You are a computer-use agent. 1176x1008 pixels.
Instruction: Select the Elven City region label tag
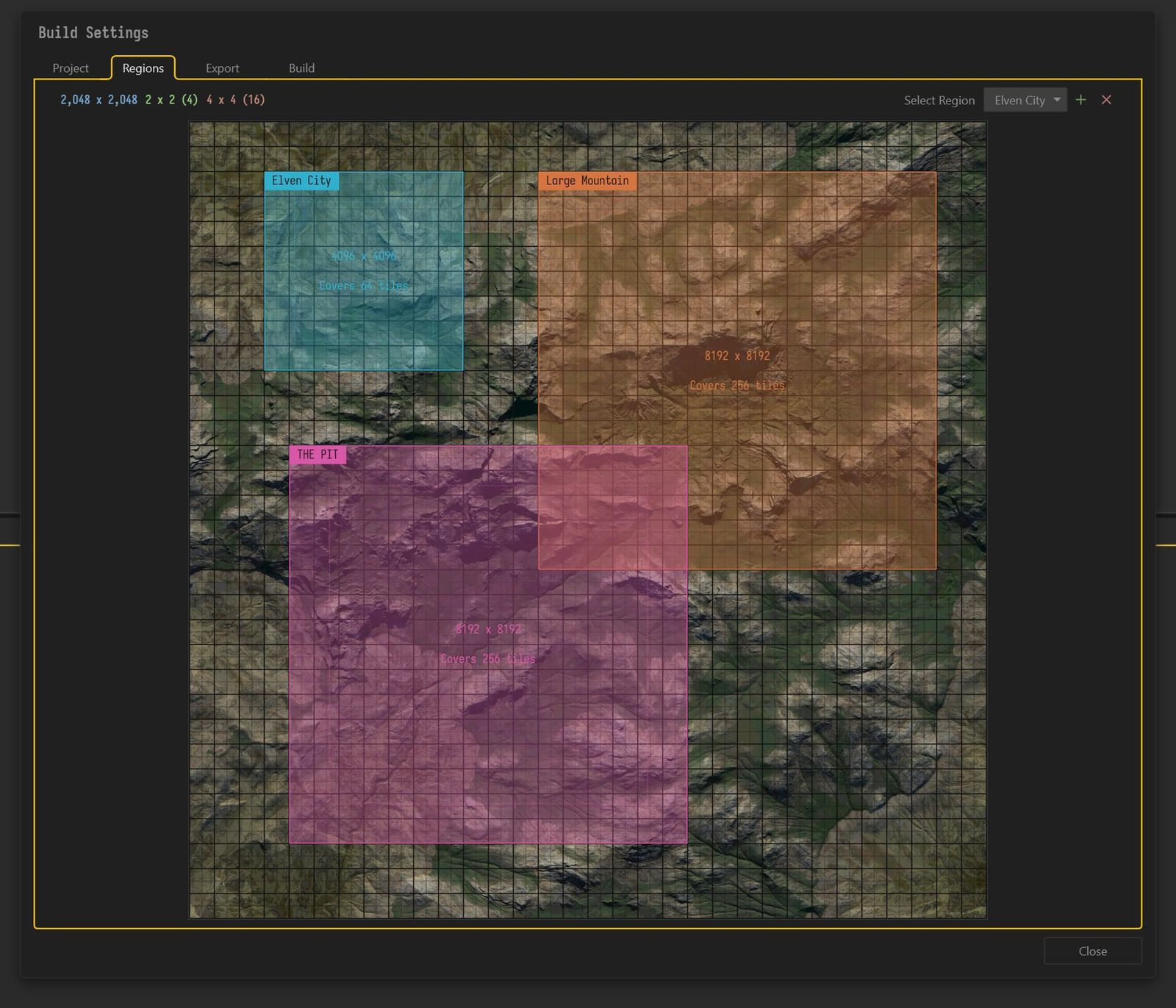tap(302, 181)
